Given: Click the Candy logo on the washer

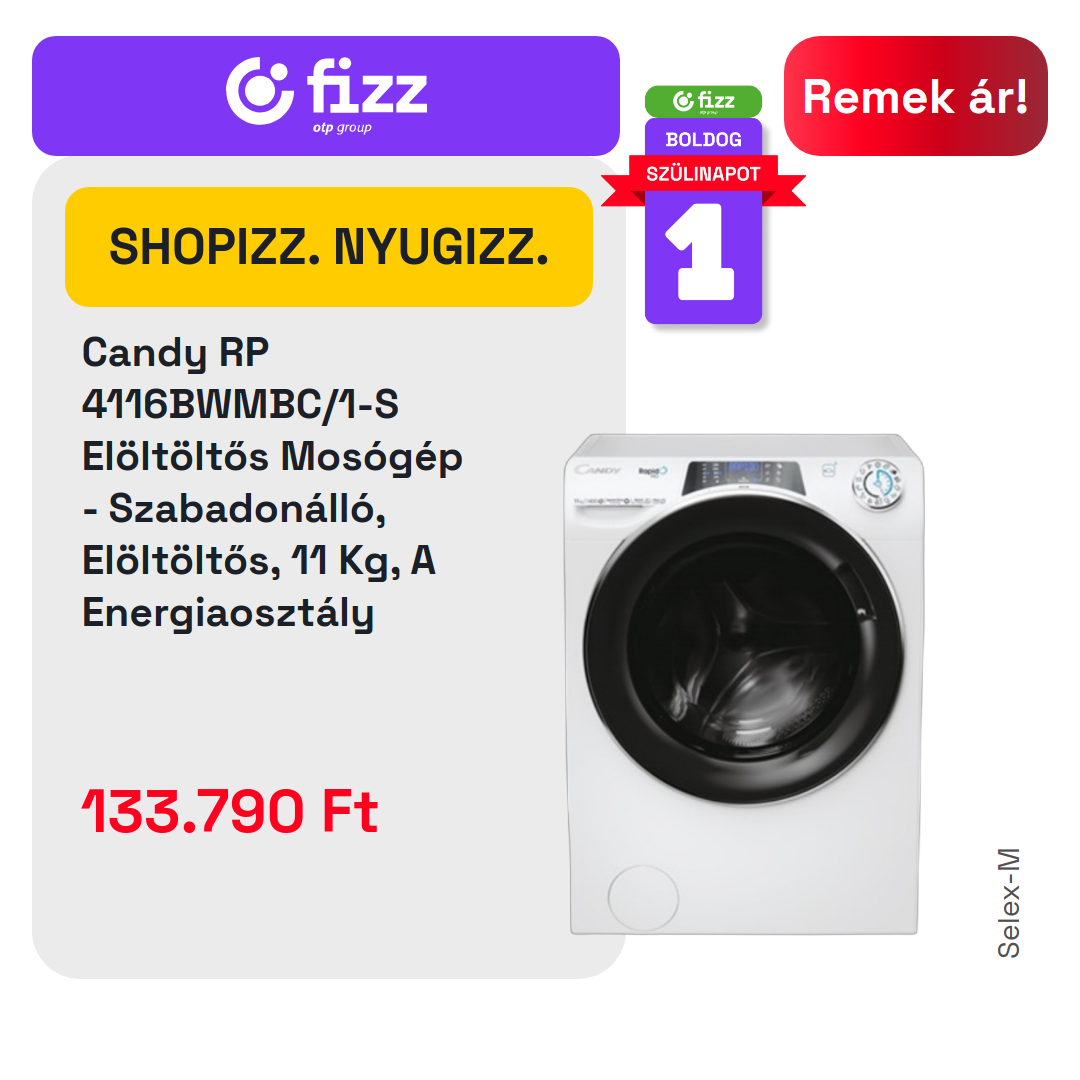Looking at the screenshot, I should tap(598, 470).
